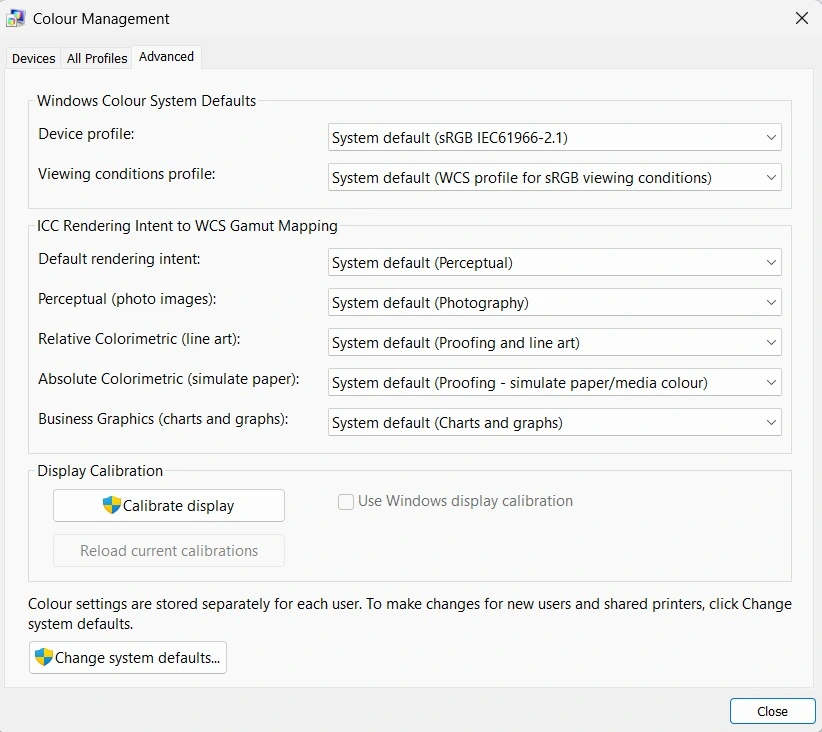Click Change system defaults
Image resolution: width=822 pixels, height=732 pixels.
point(127,657)
